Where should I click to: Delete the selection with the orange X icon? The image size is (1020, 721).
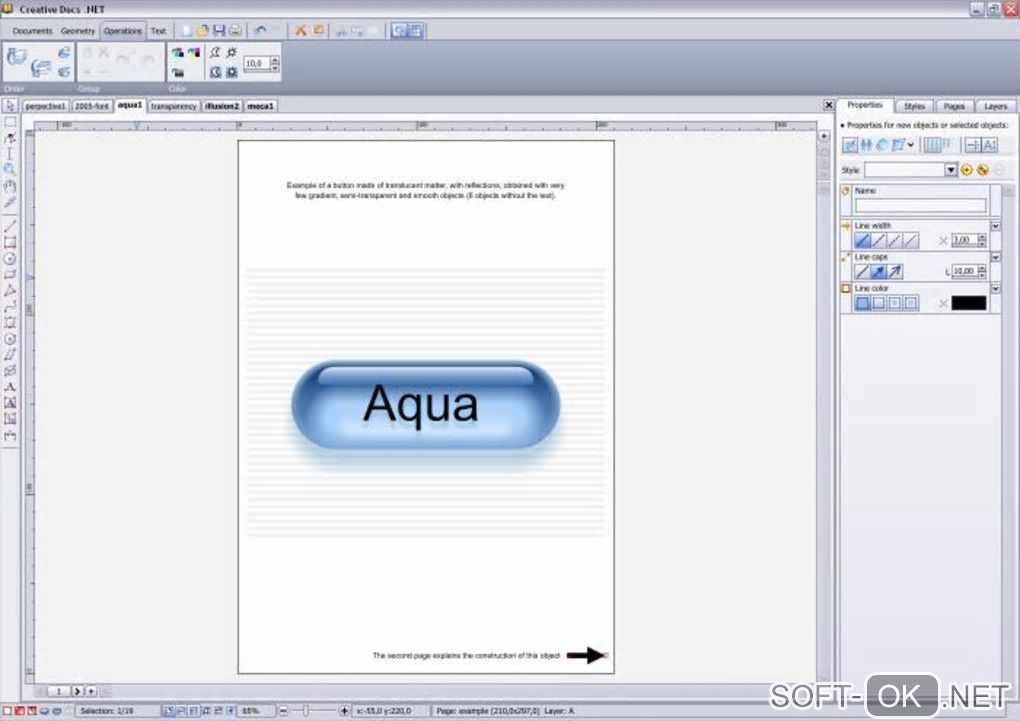tap(301, 31)
